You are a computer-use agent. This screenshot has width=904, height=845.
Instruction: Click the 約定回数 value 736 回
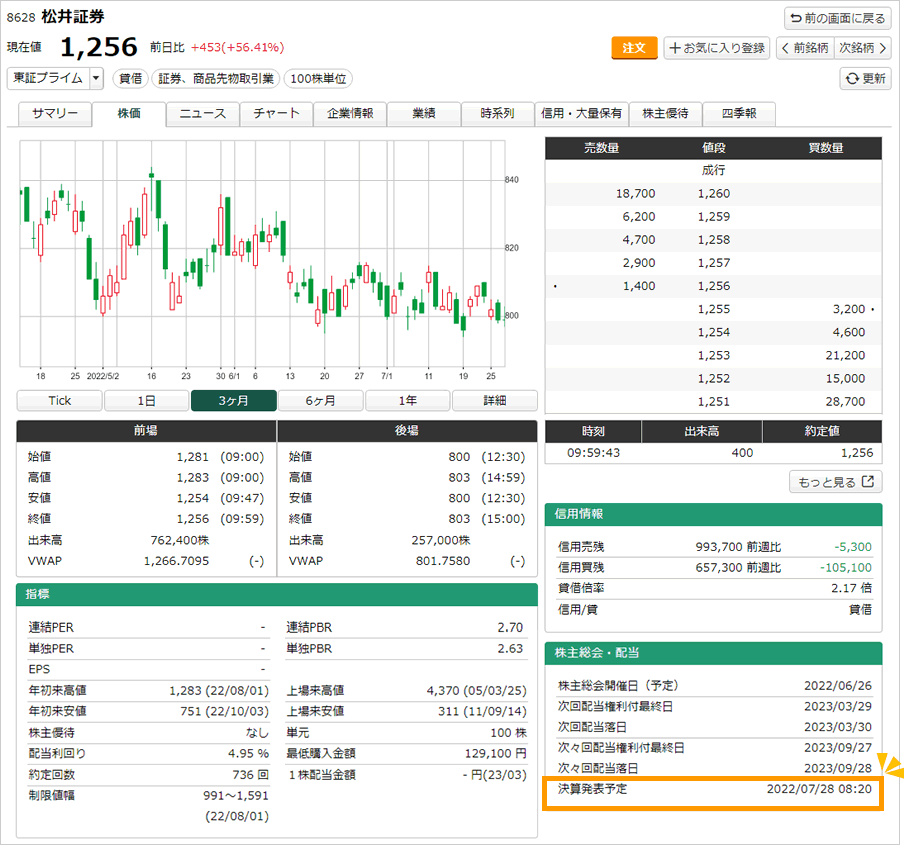point(251,775)
